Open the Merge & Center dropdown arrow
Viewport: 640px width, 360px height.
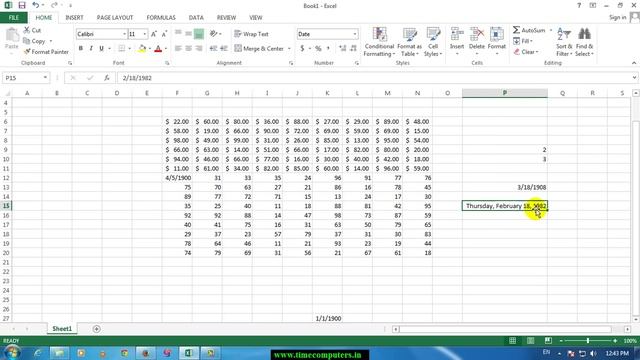[289, 49]
